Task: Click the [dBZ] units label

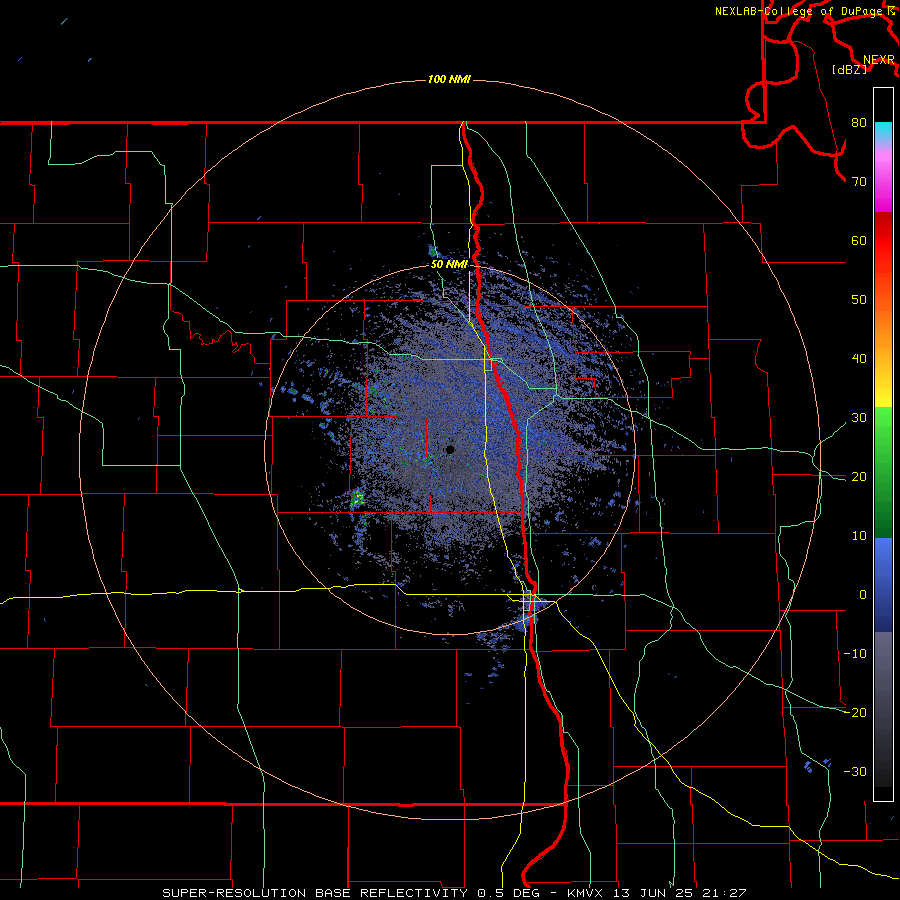Action: (849, 70)
